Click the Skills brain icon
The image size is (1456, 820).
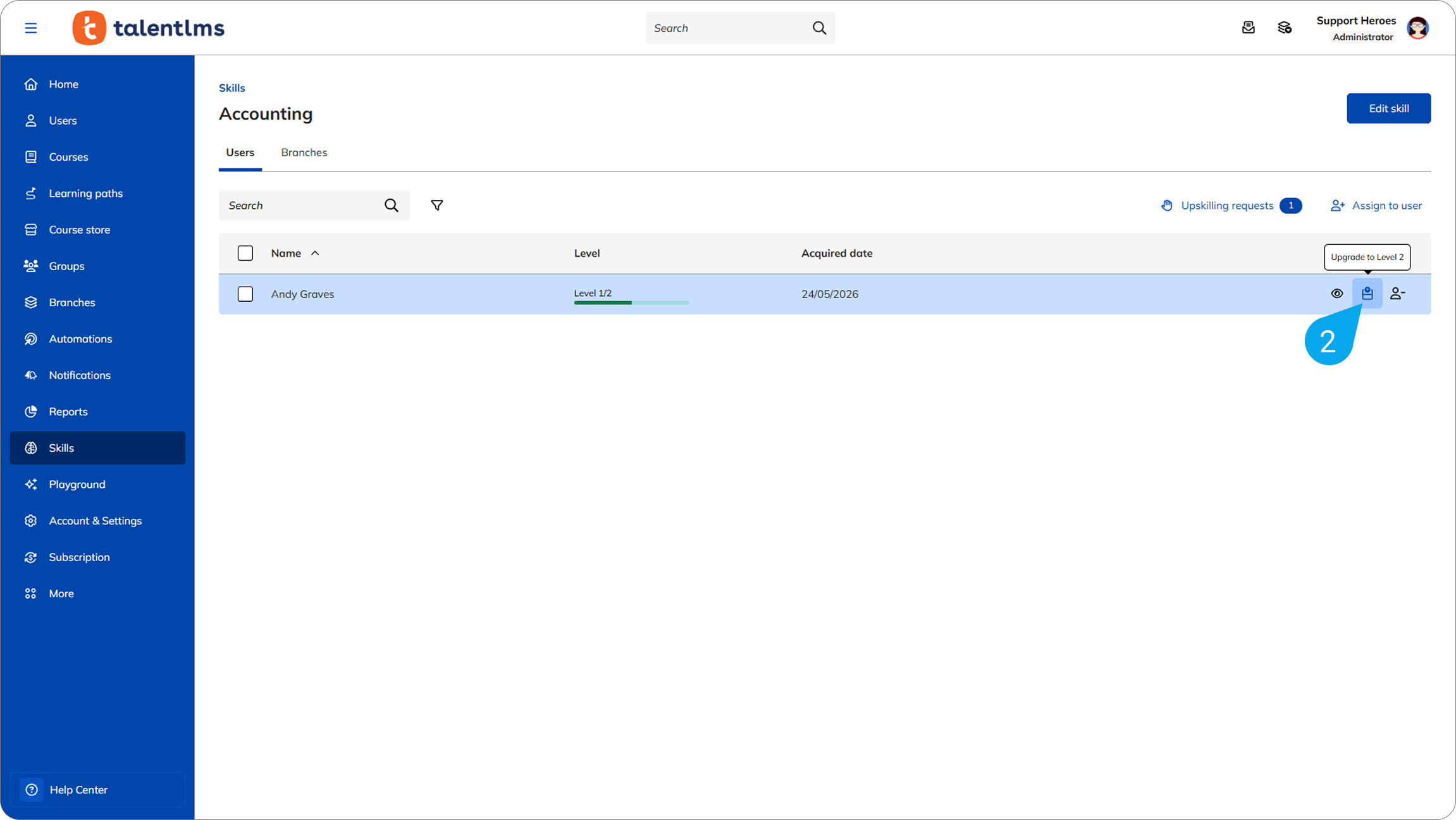[x=31, y=448]
